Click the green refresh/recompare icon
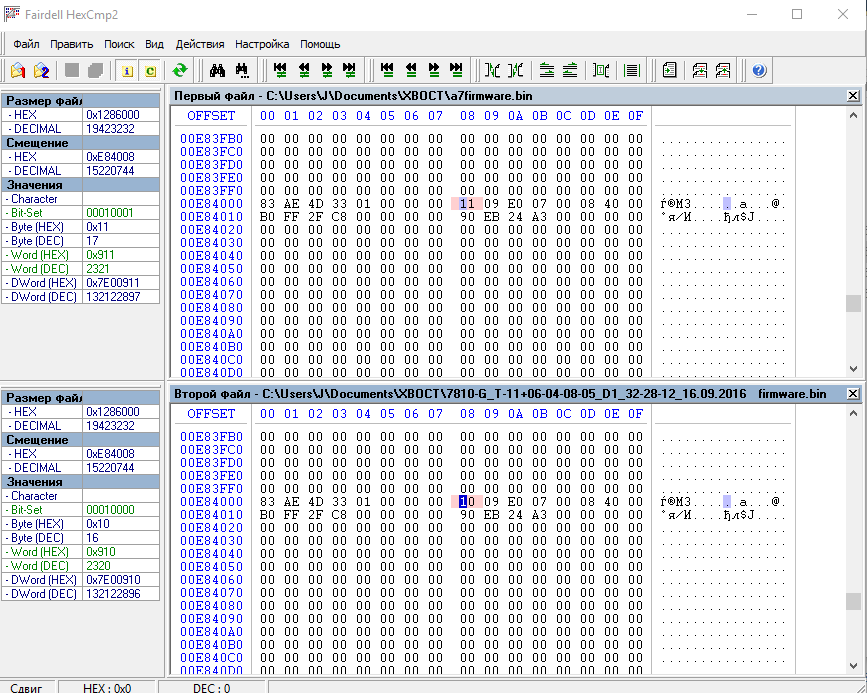The width and height of the screenshot is (867, 693). pos(179,70)
